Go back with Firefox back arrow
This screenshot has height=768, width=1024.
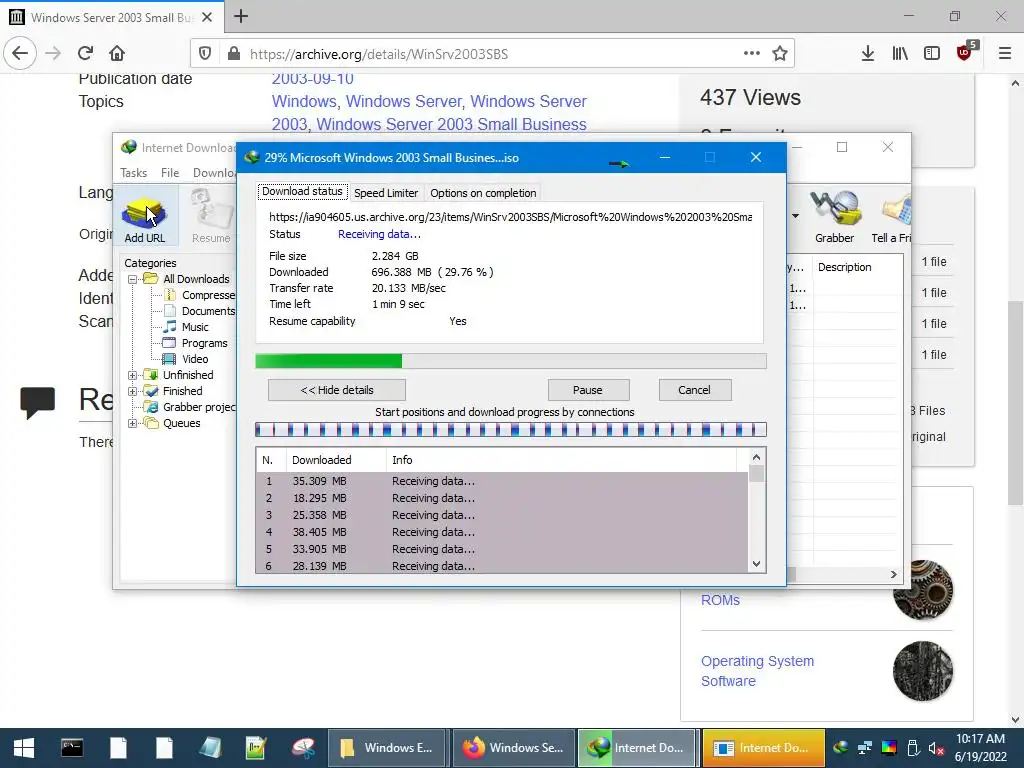[x=20, y=53]
